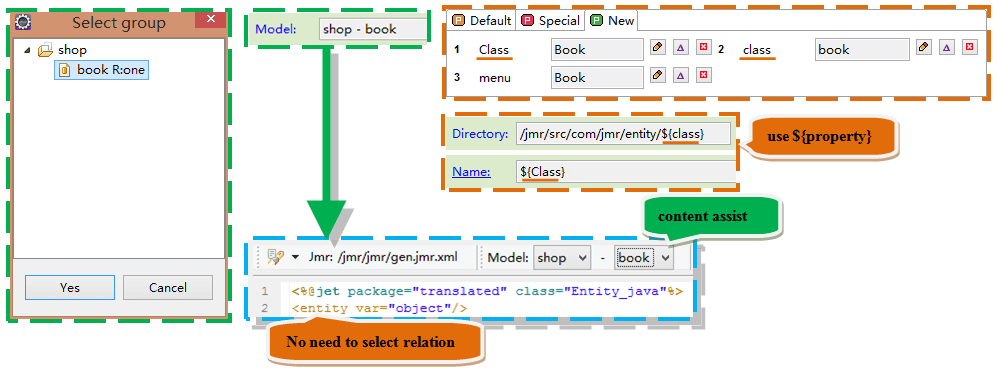The width and height of the screenshot is (997, 371).
Task: Switch to the Special tab
Action: click(551, 20)
